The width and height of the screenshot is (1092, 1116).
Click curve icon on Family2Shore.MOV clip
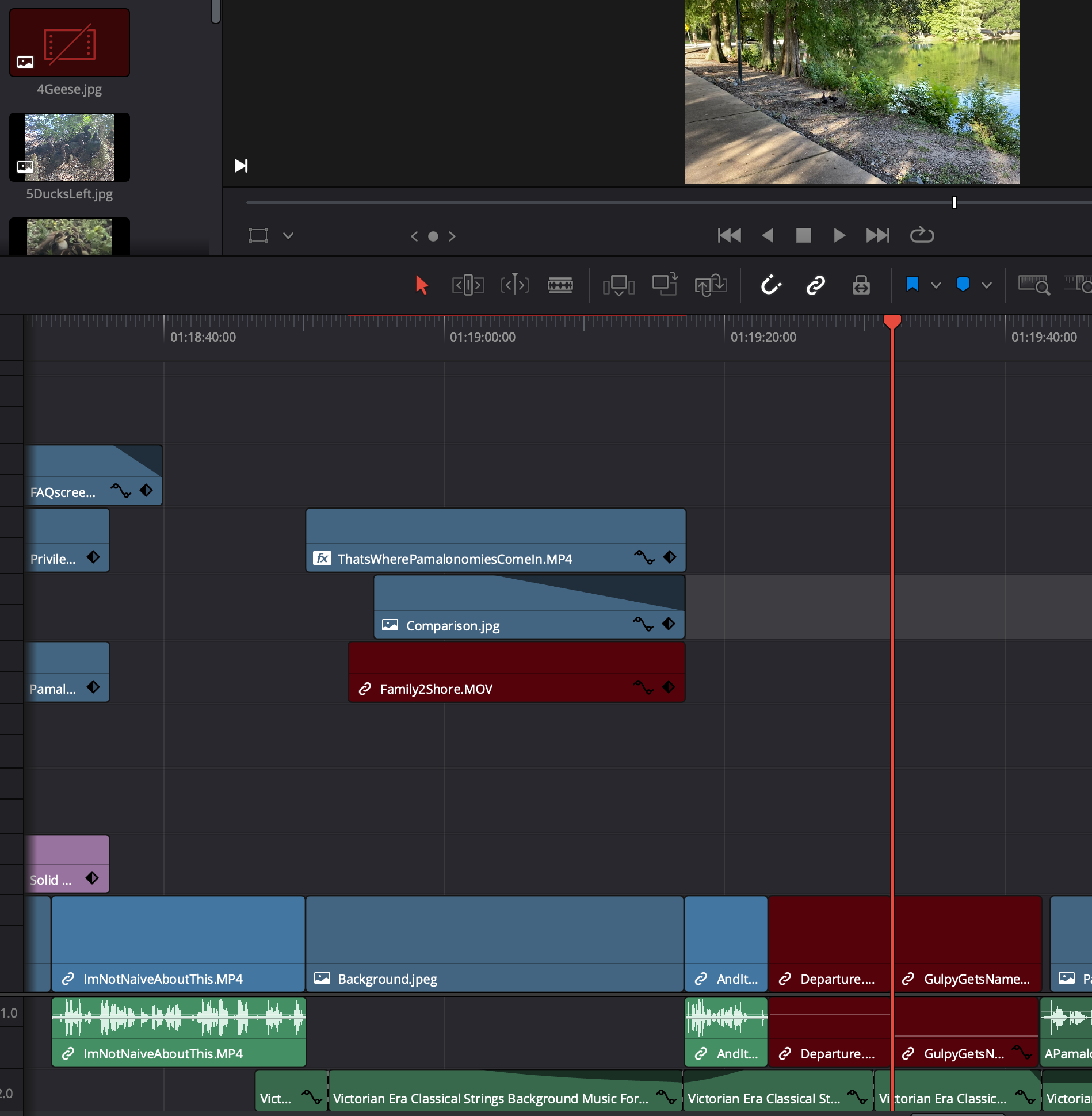(x=643, y=687)
